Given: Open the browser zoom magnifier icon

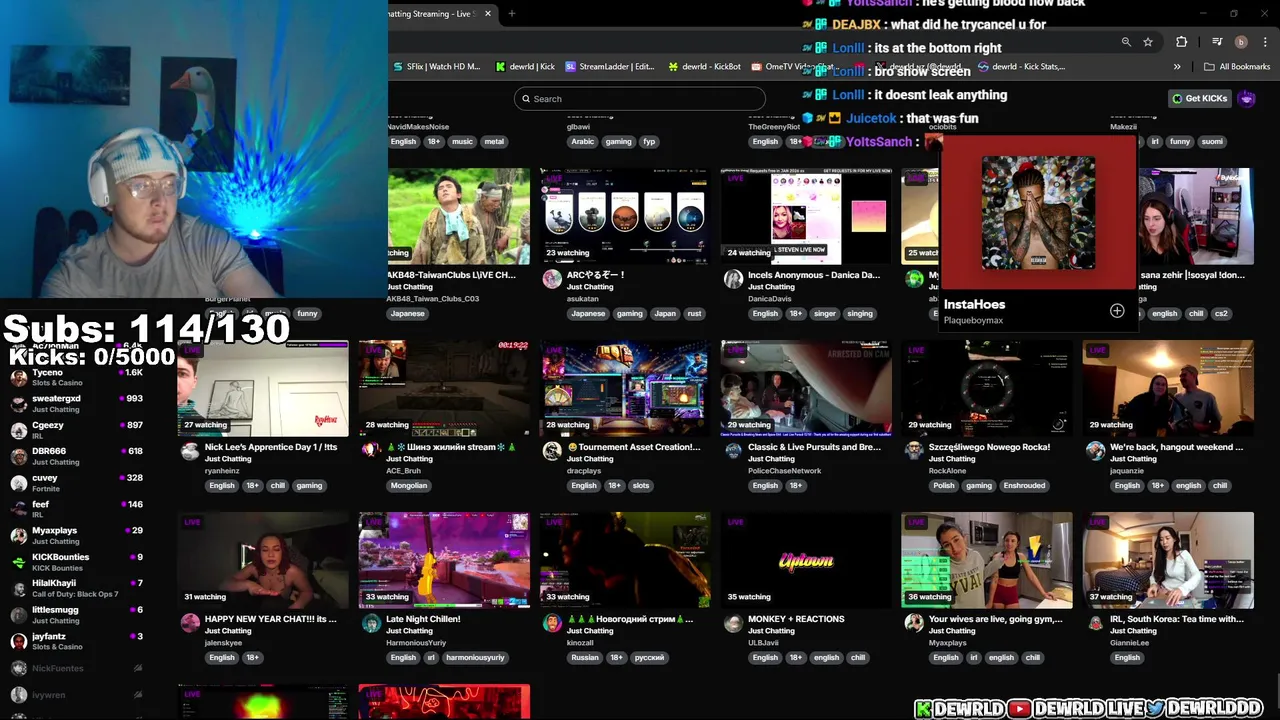Looking at the screenshot, I should pyautogui.click(x=1126, y=42).
